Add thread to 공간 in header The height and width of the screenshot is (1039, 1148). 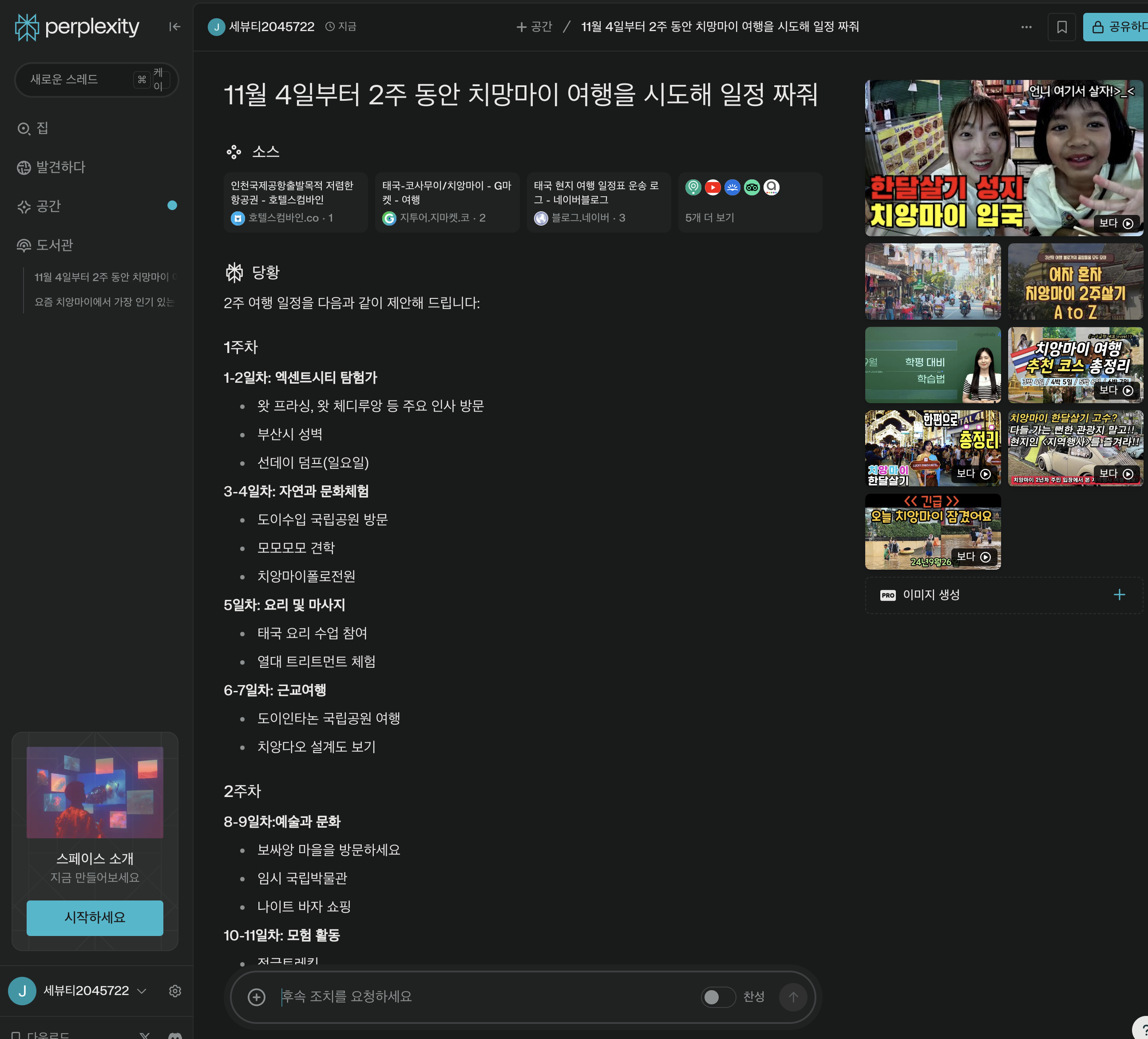tap(534, 27)
